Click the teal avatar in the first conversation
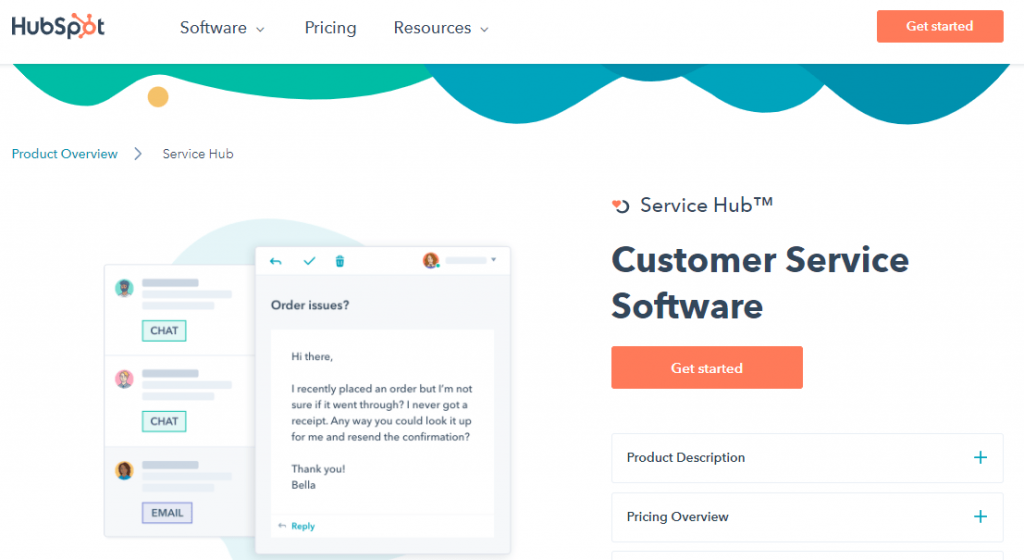Image resolution: width=1024 pixels, height=560 pixels. 124,288
